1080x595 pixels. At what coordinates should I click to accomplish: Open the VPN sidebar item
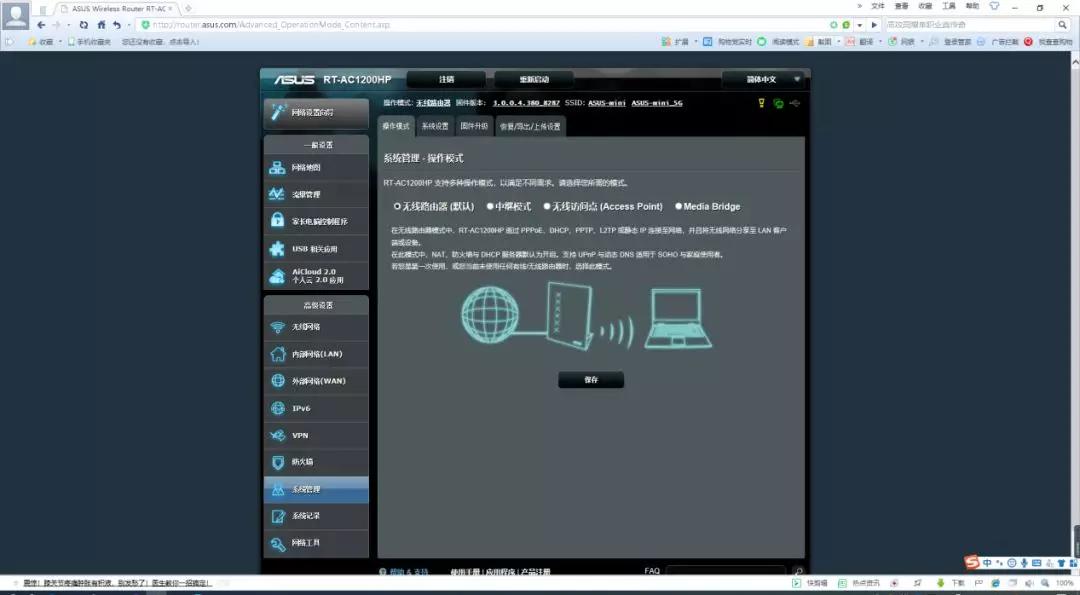tap(316, 435)
